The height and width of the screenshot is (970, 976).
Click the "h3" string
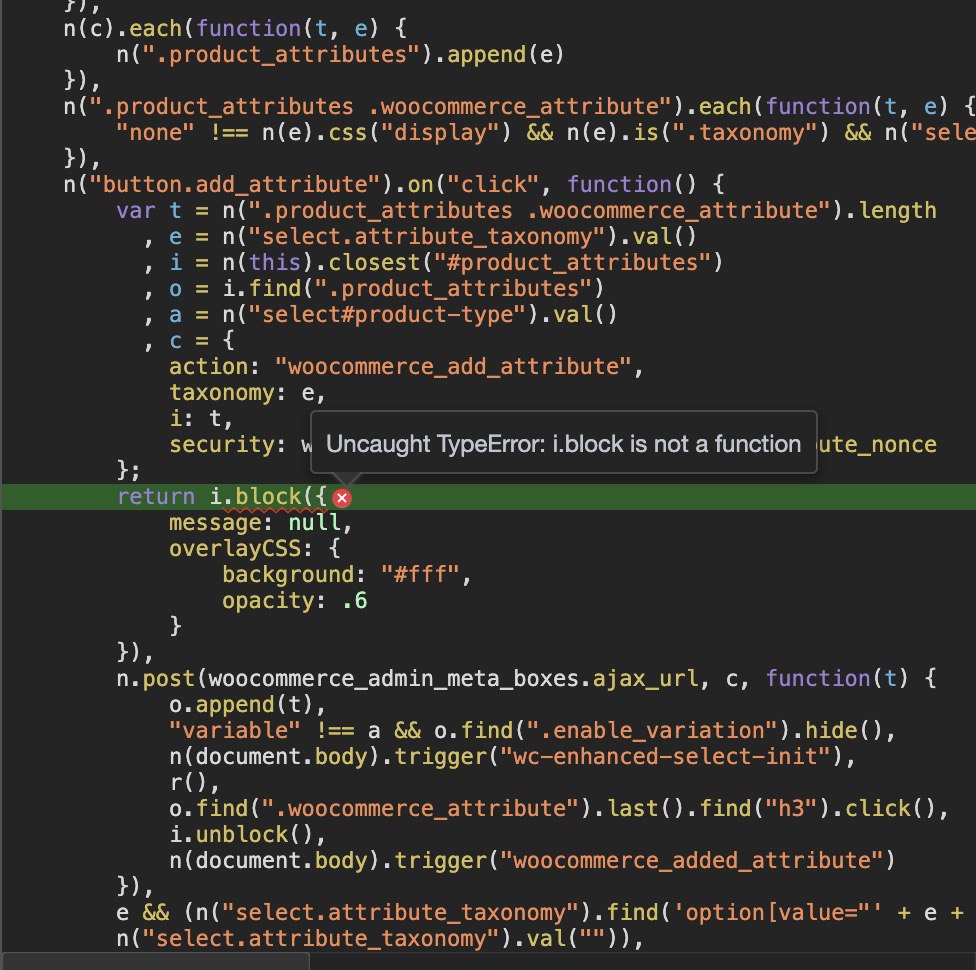(791, 809)
